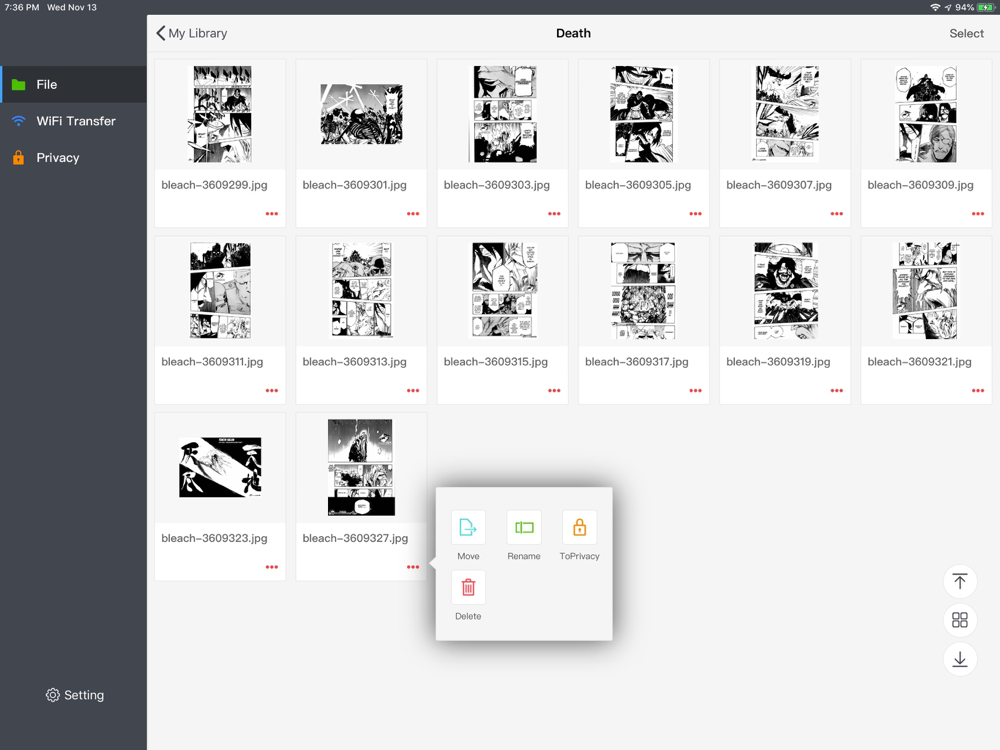Open the Privacy section in sidebar
The height and width of the screenshot is (750, 1000).
(73, 158)
